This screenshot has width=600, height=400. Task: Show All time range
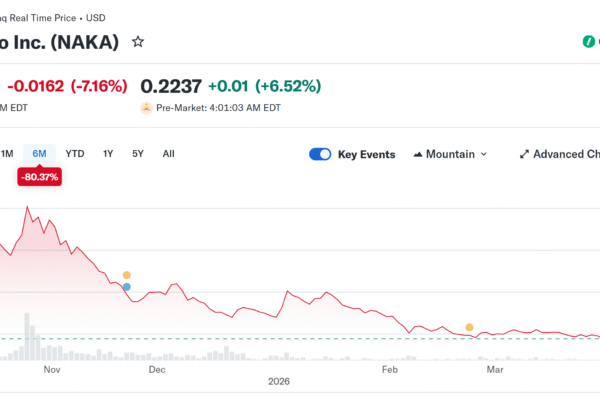(168, 154)
